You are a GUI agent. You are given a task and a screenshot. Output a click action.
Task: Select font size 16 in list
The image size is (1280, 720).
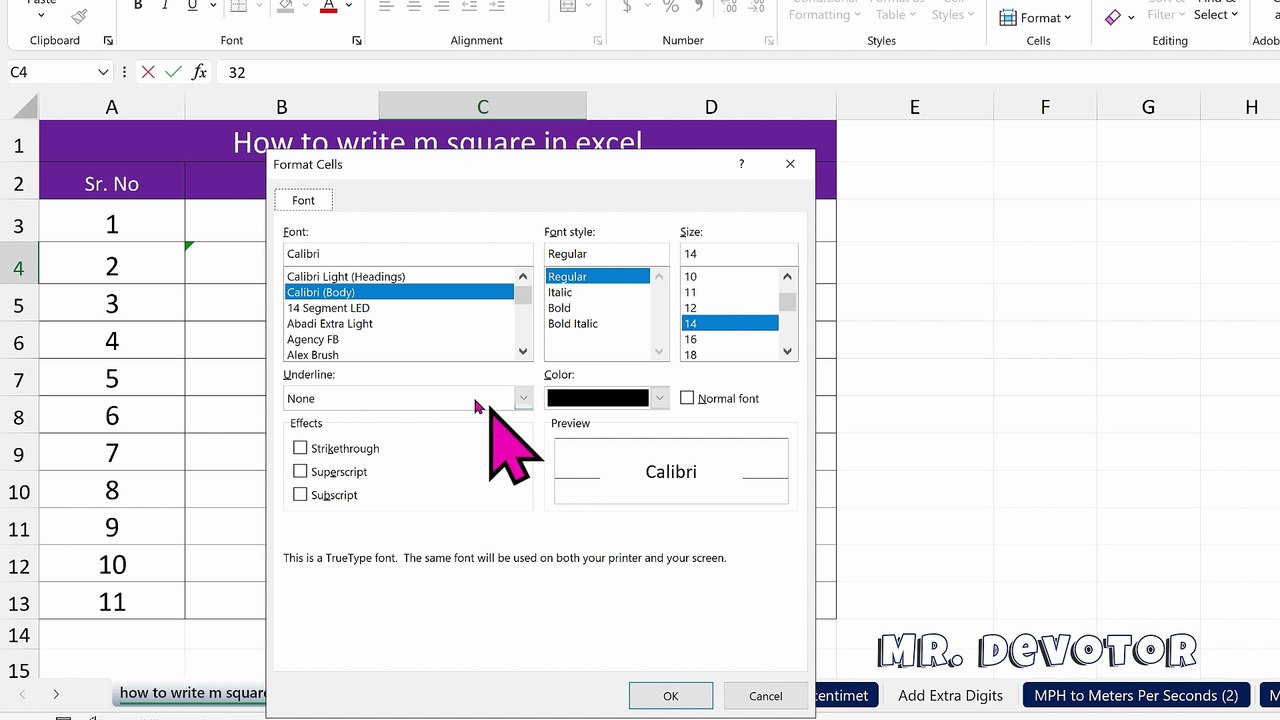click(x=729, y=339)
